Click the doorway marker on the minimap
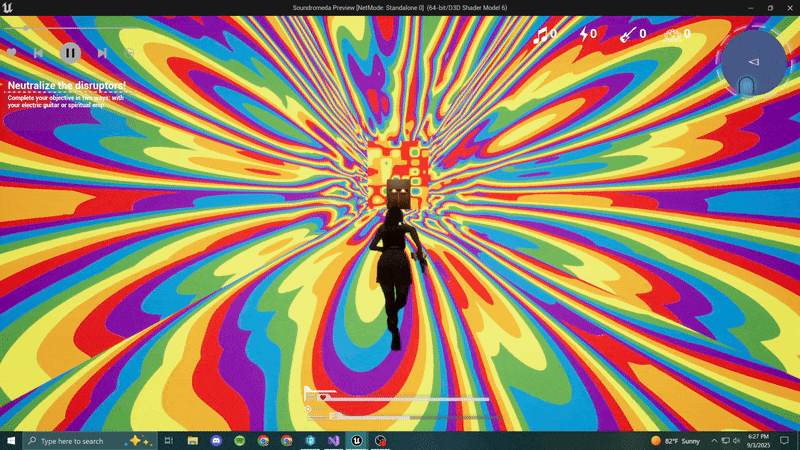 coord(746,86)
